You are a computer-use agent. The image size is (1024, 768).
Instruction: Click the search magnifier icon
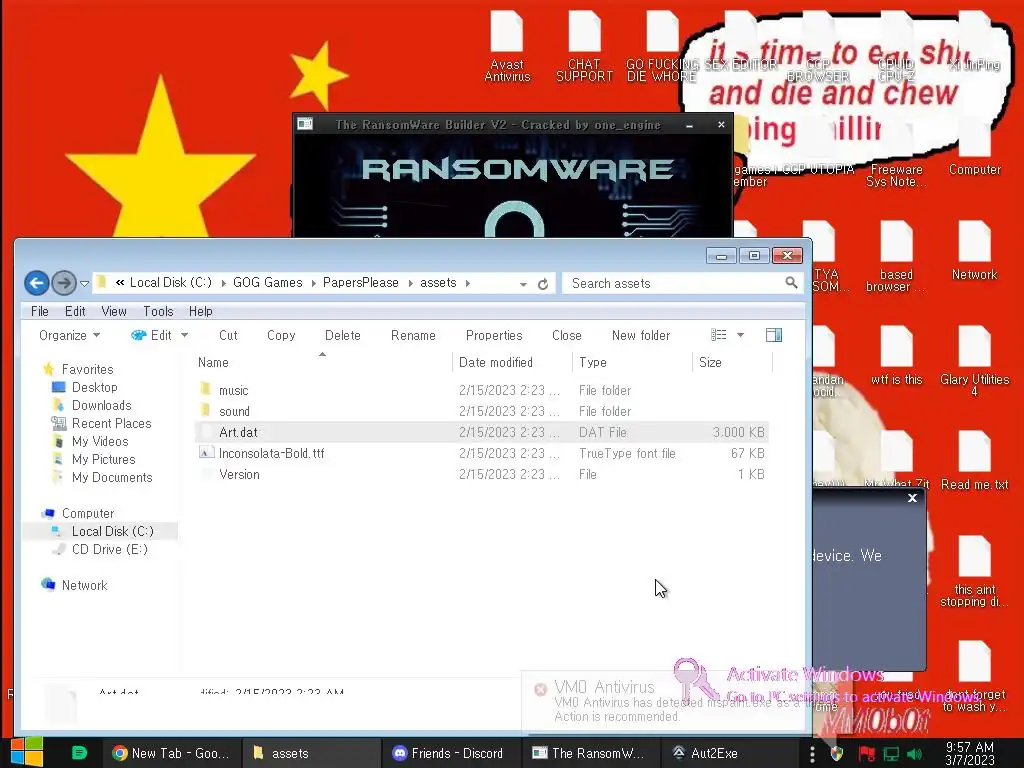pos(791,282)
